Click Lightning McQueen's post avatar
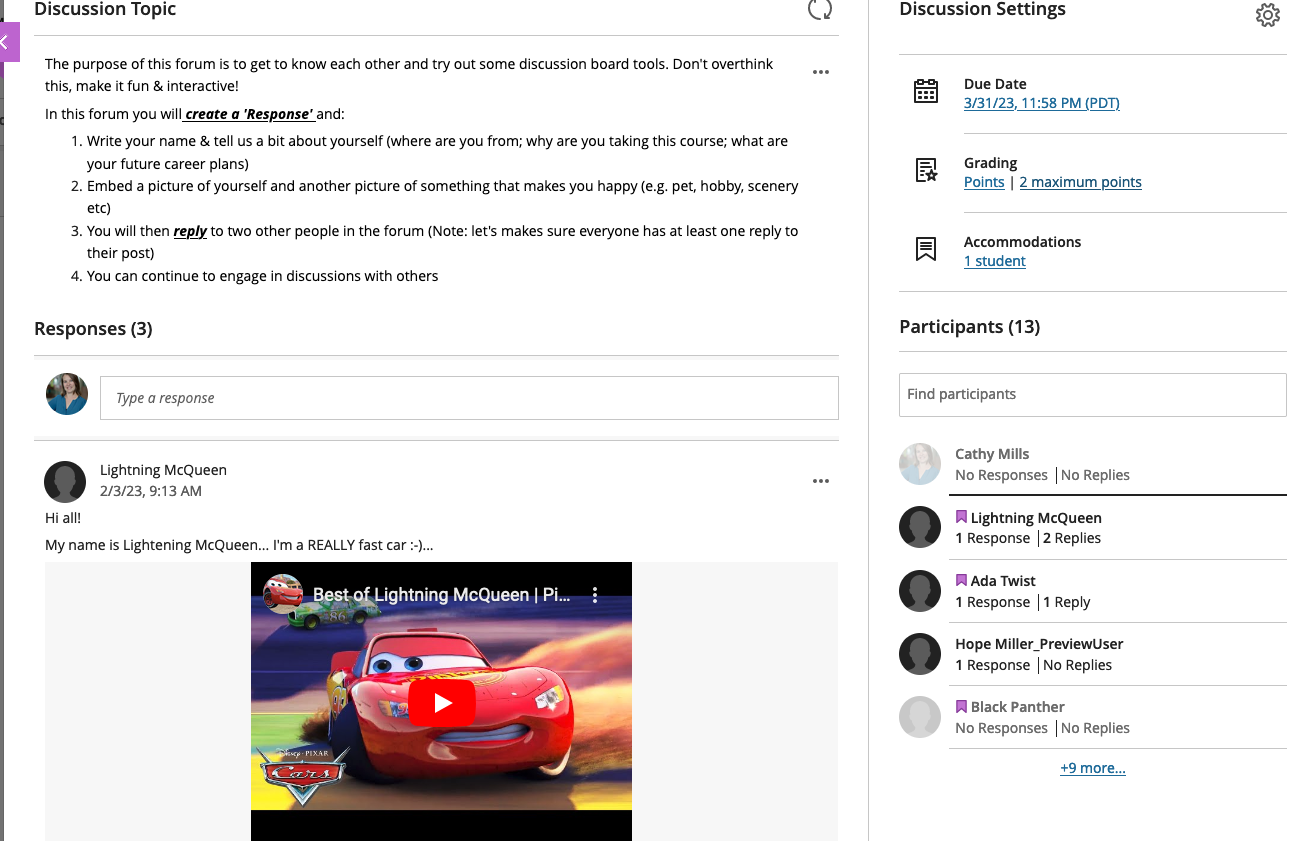 pyautogui.click(x=65, y=482)
